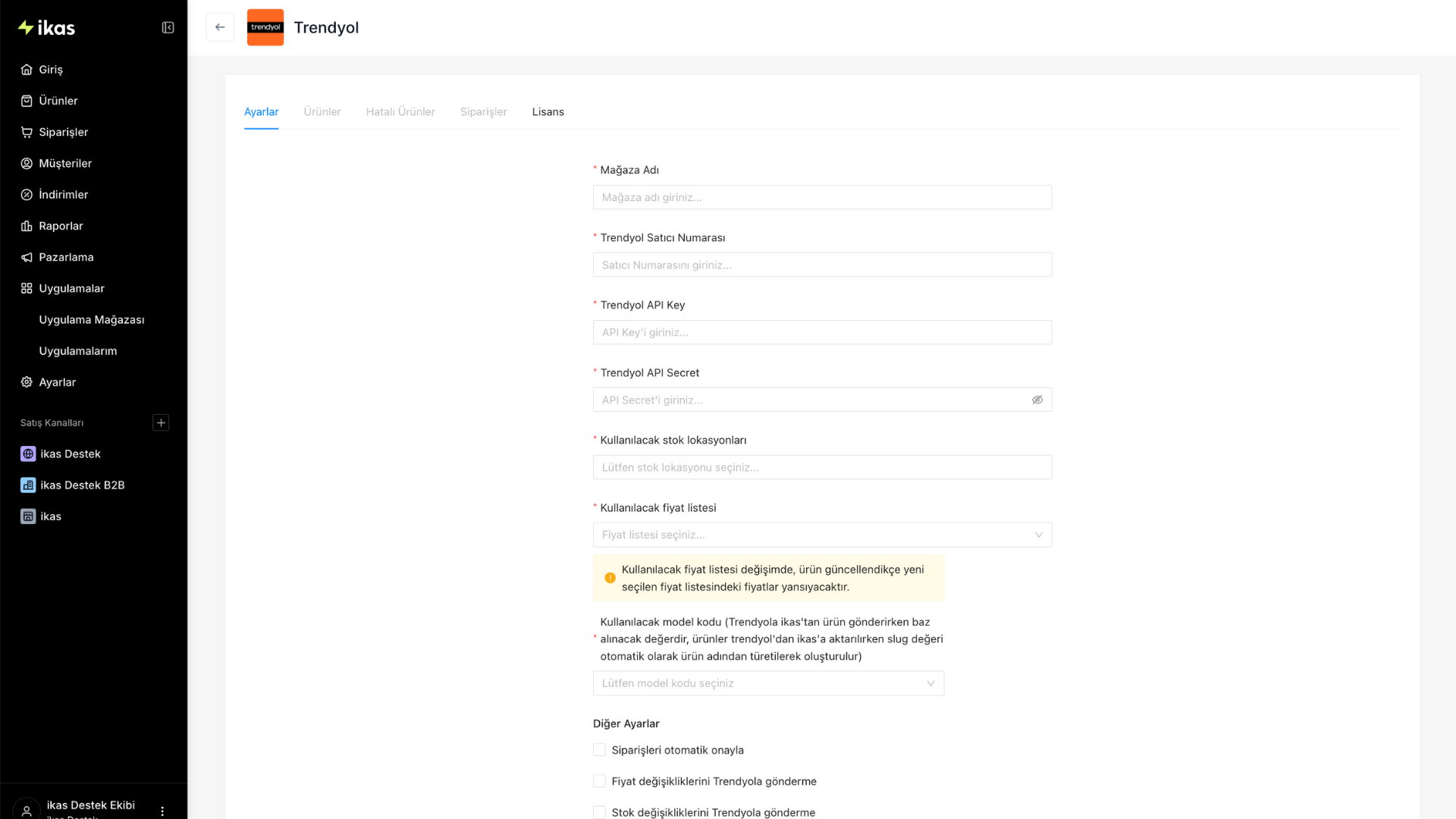Click the Müşteriler person icon

27,164
